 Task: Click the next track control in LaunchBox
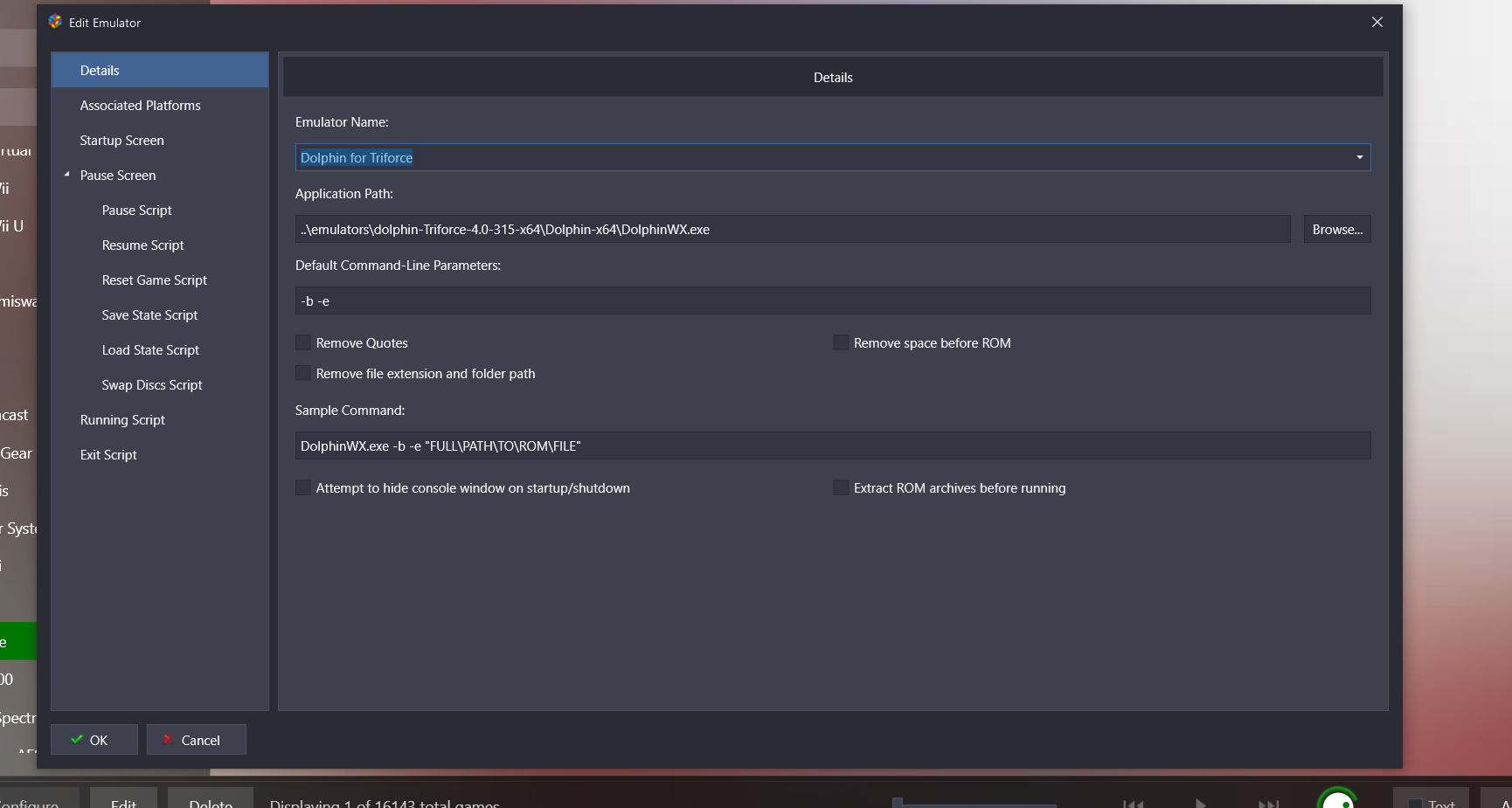[x=1268, y=803]
